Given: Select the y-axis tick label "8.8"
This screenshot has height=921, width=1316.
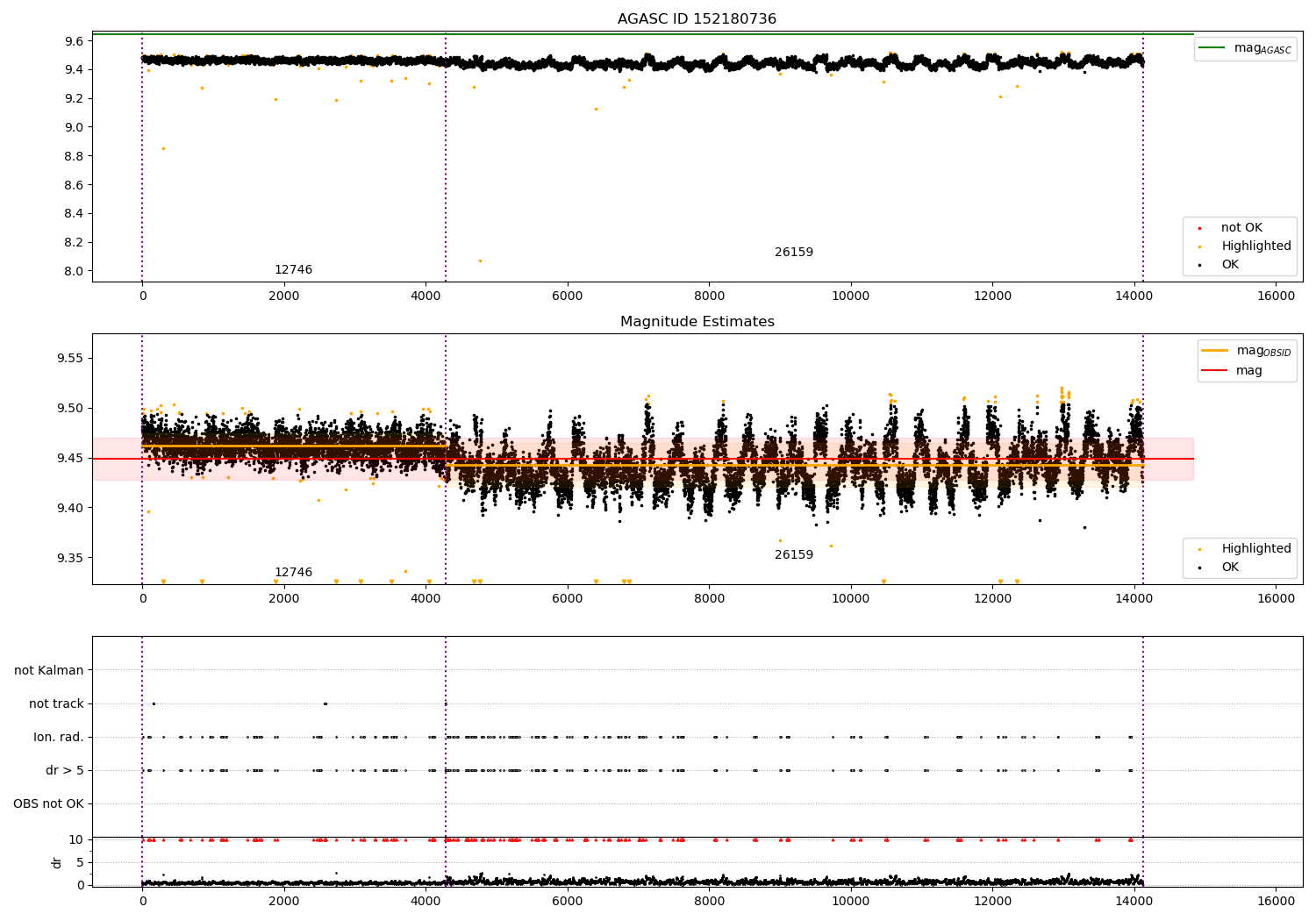Looking at the screenshot, I should click(74, 156).
